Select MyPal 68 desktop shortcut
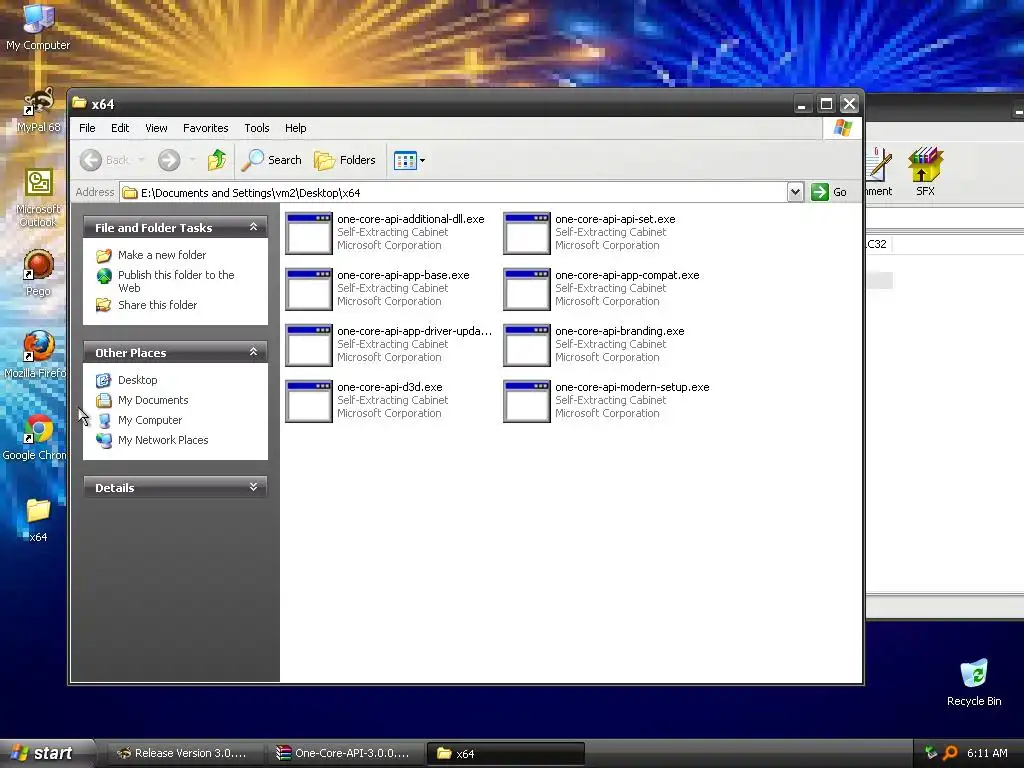 click(38, 110)
